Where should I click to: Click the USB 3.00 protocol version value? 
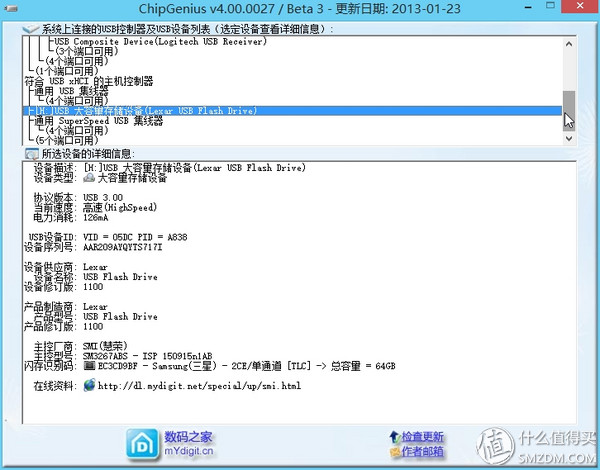pyautogui.click(x=103, y=197)
